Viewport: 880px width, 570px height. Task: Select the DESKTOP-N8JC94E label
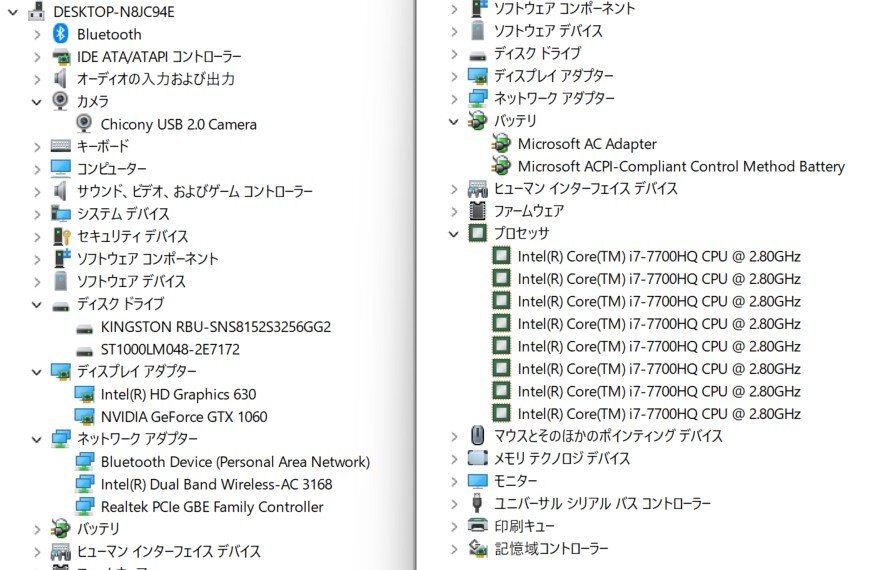click(113, 12)
